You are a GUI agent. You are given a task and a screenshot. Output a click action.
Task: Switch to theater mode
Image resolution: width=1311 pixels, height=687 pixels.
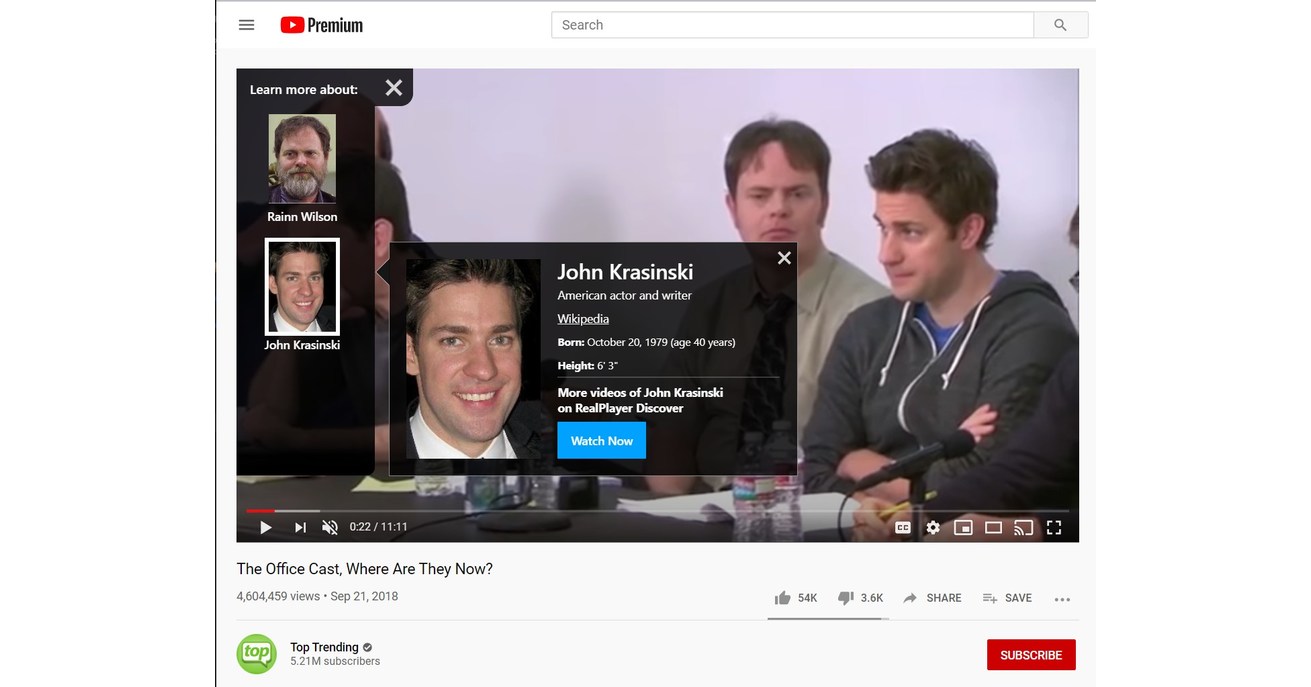pos(993,527)
